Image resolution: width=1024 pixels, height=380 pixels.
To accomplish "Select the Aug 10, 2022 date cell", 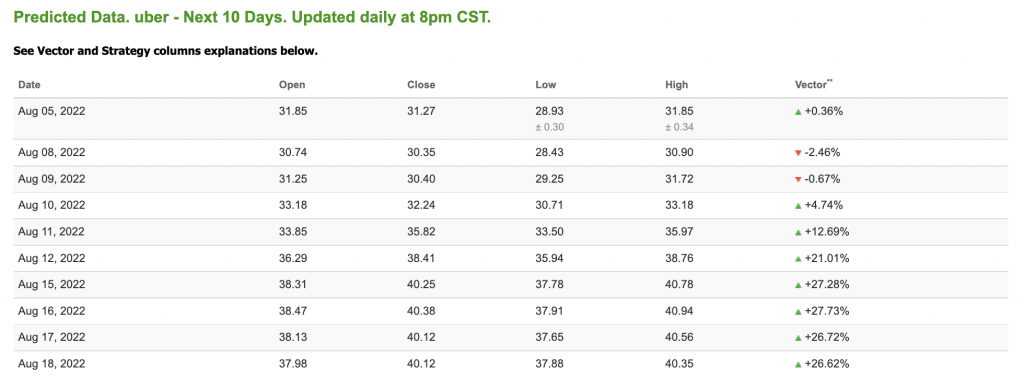I will (52, 205).
